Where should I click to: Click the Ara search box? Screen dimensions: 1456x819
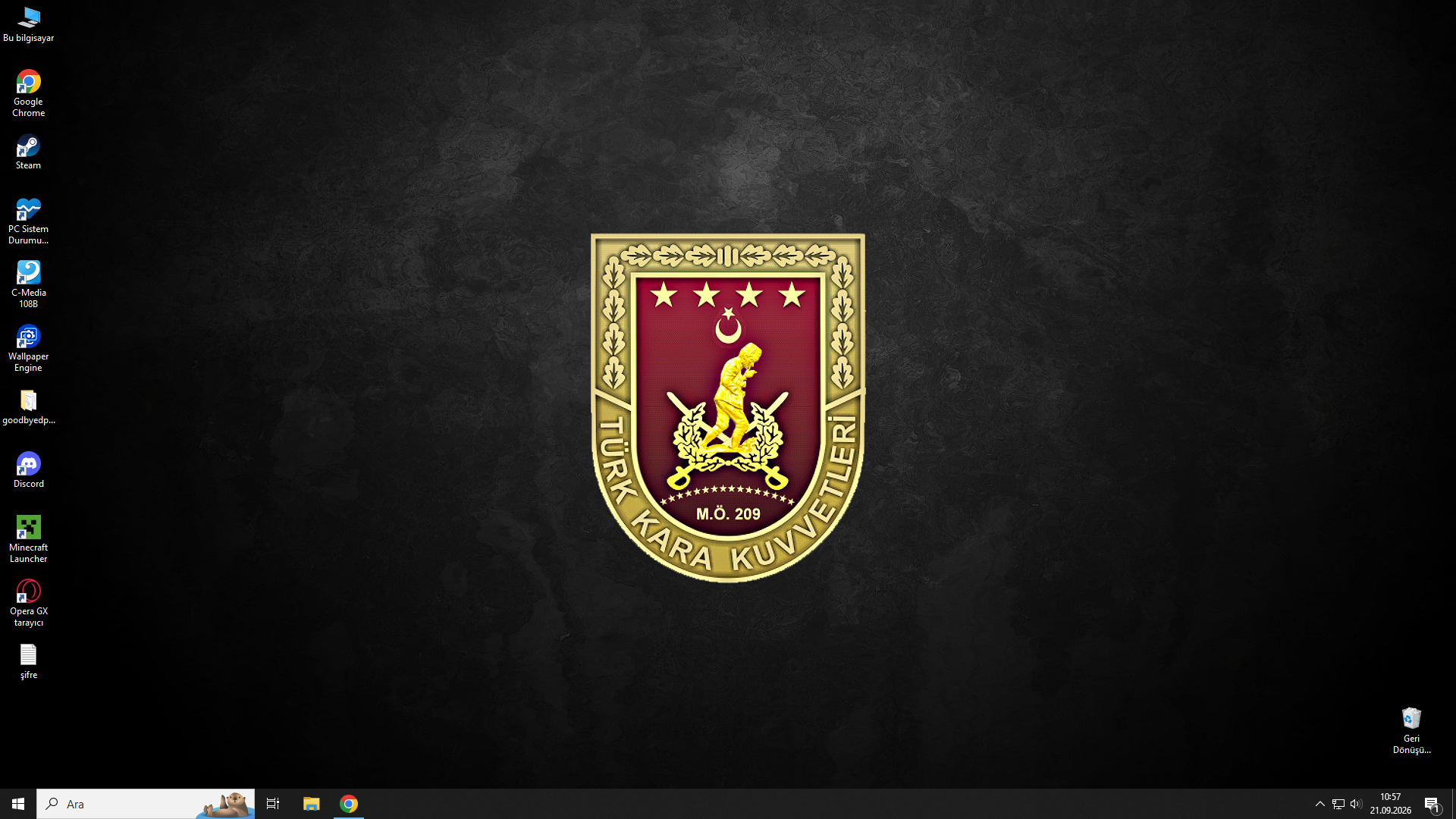point(146,804)
